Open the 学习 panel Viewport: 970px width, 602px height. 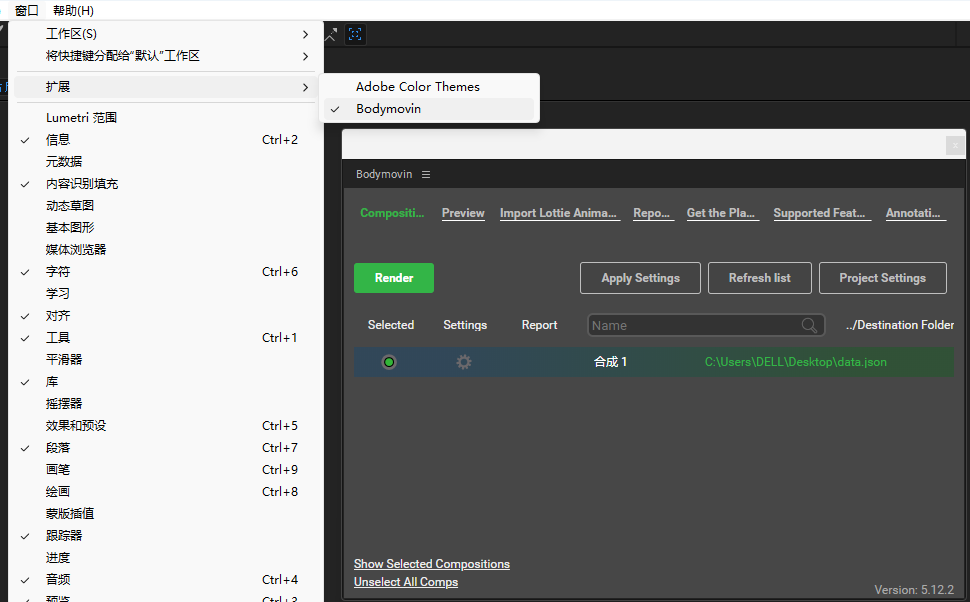166,294
